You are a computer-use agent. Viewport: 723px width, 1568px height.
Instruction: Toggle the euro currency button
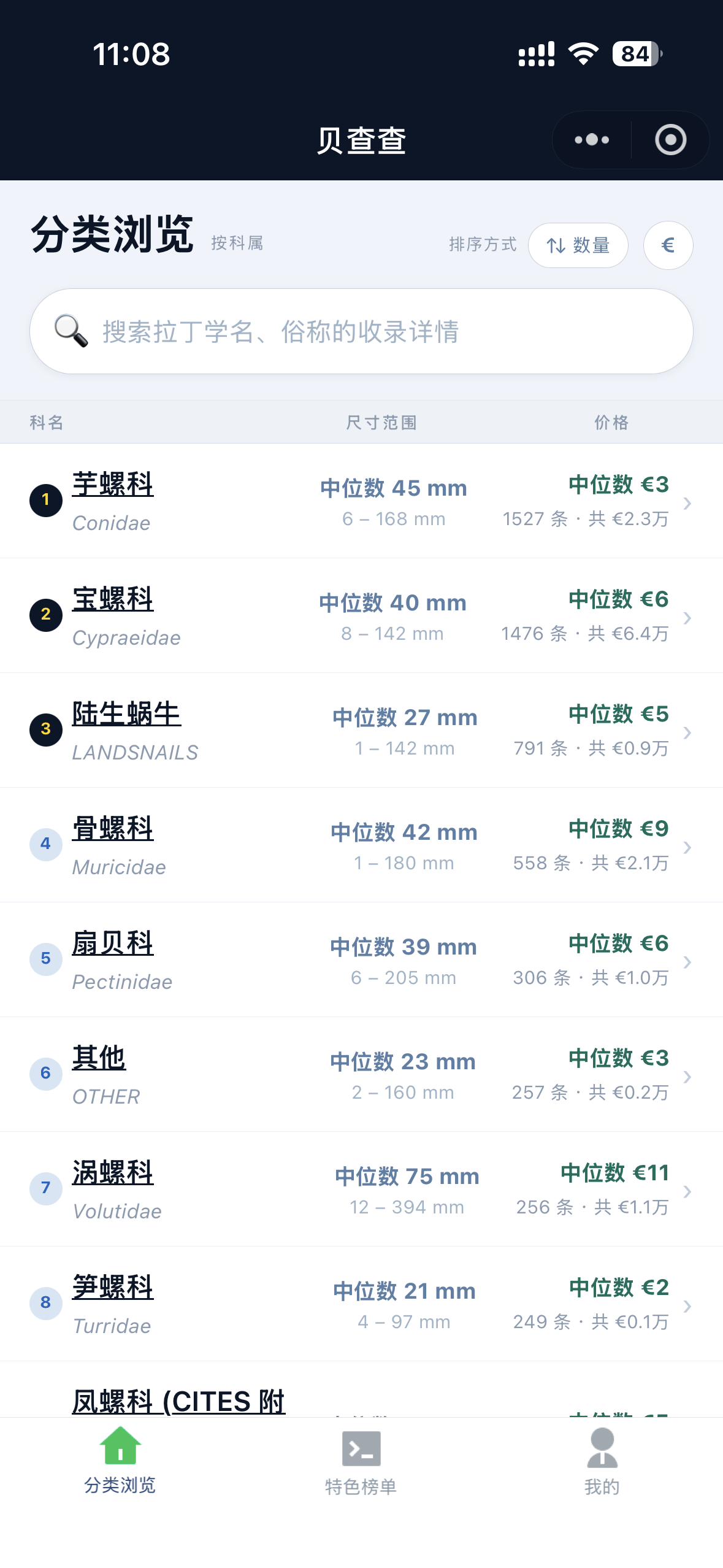(x=668, y=245)
